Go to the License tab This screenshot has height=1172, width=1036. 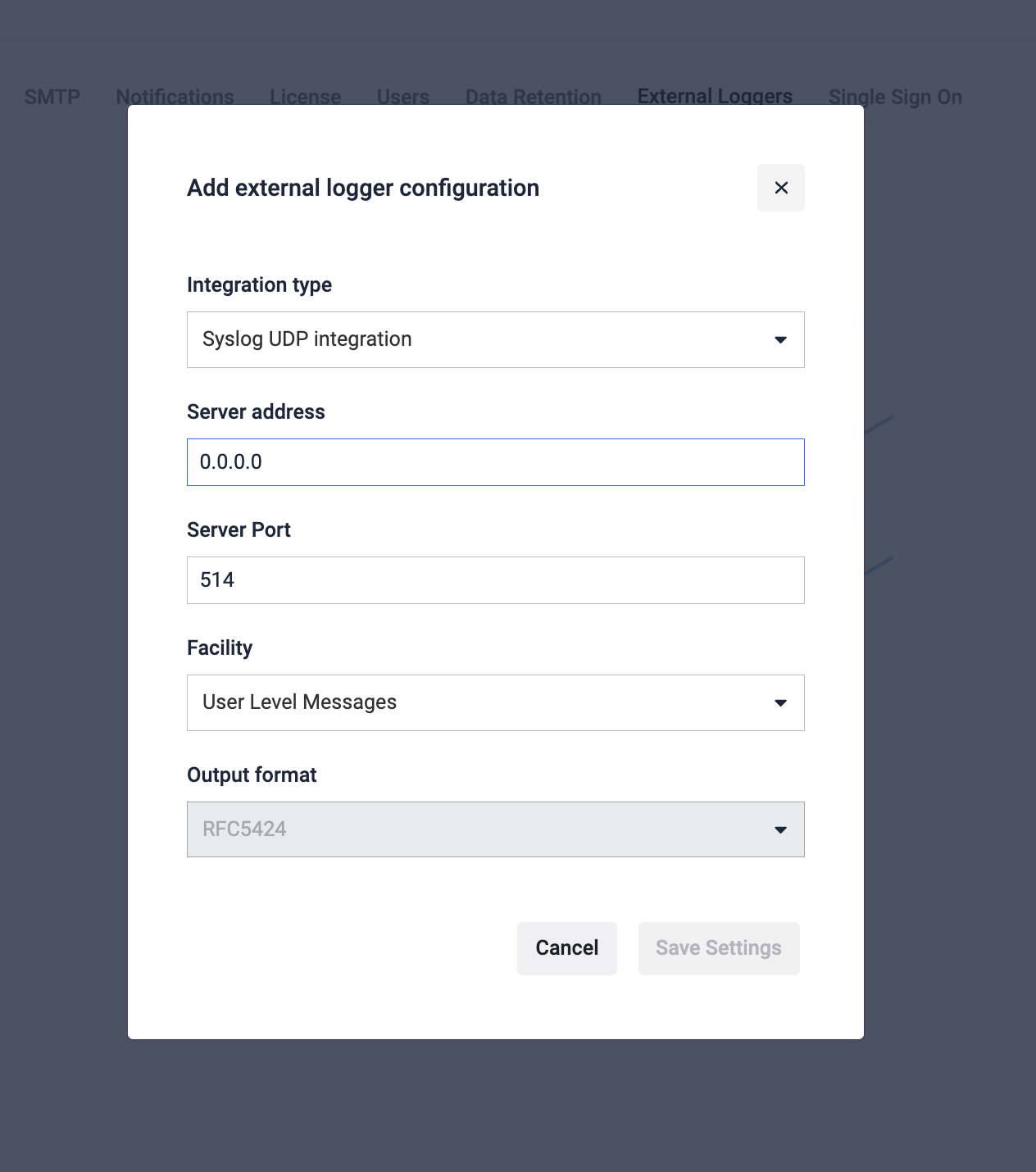click(x=306, y=97)
